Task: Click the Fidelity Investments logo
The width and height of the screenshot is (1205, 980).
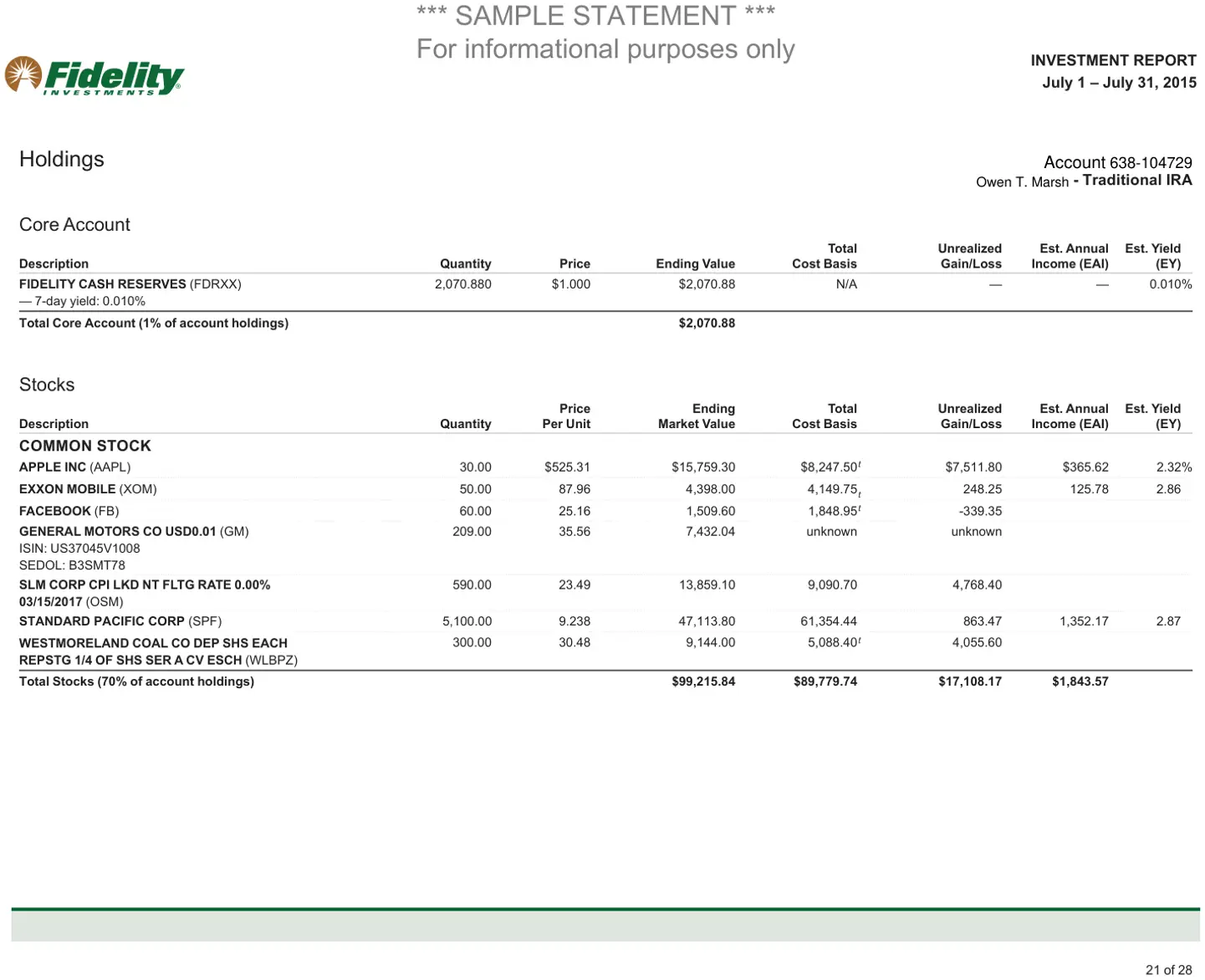Action: pos(94,76)
